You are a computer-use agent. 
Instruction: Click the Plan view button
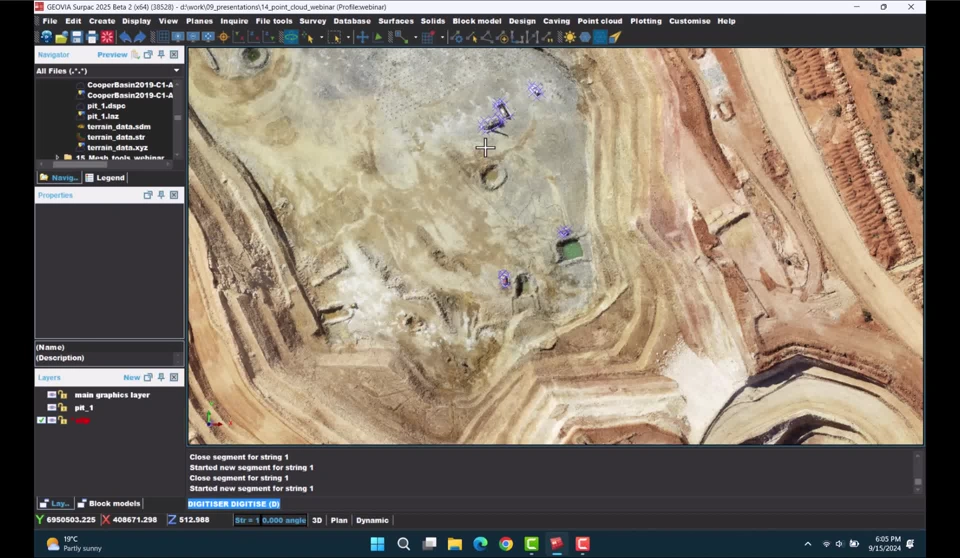click(339, 520)
